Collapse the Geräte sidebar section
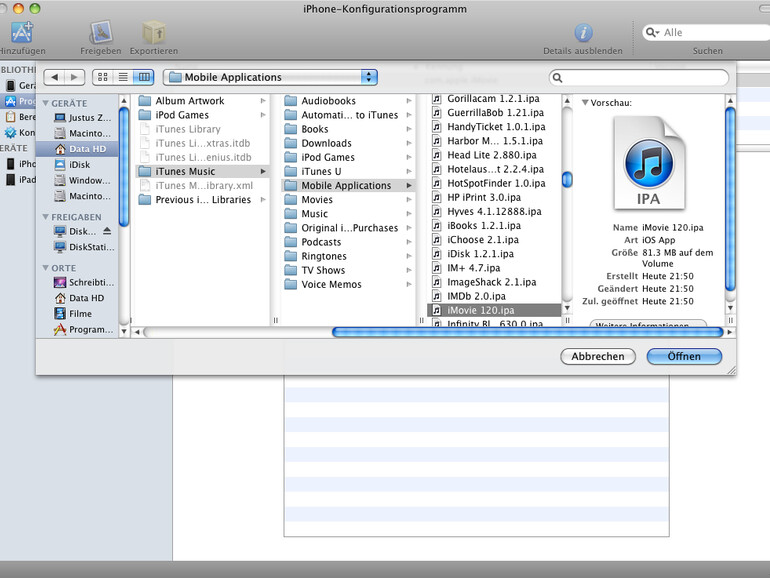Screen dimensions: 770x578 [x=45, y=103]
